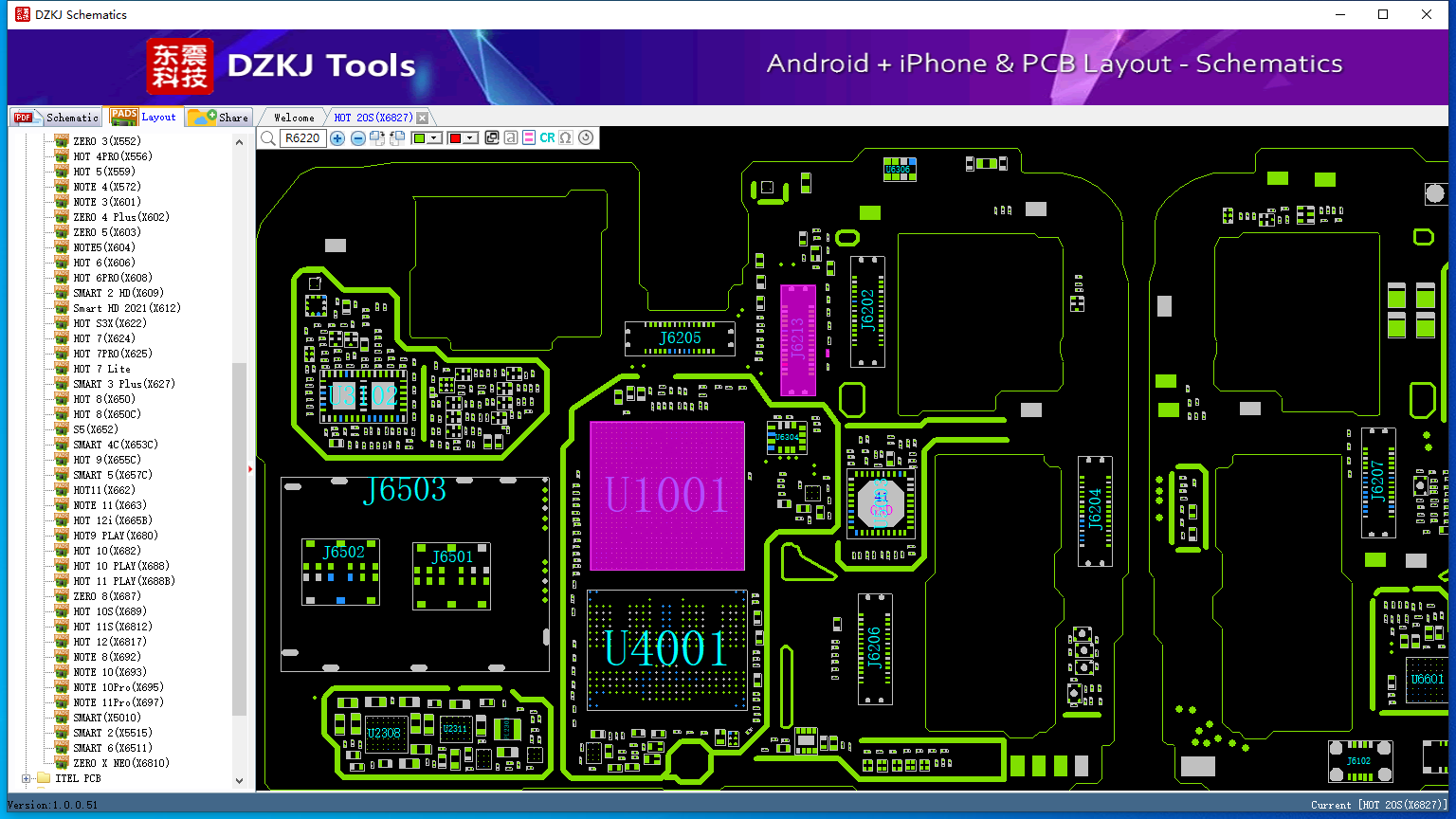Click the PADS icon beside NOTE5(X604)
The width and height of the screenshot is (1456, 819).
coord(62,247)
